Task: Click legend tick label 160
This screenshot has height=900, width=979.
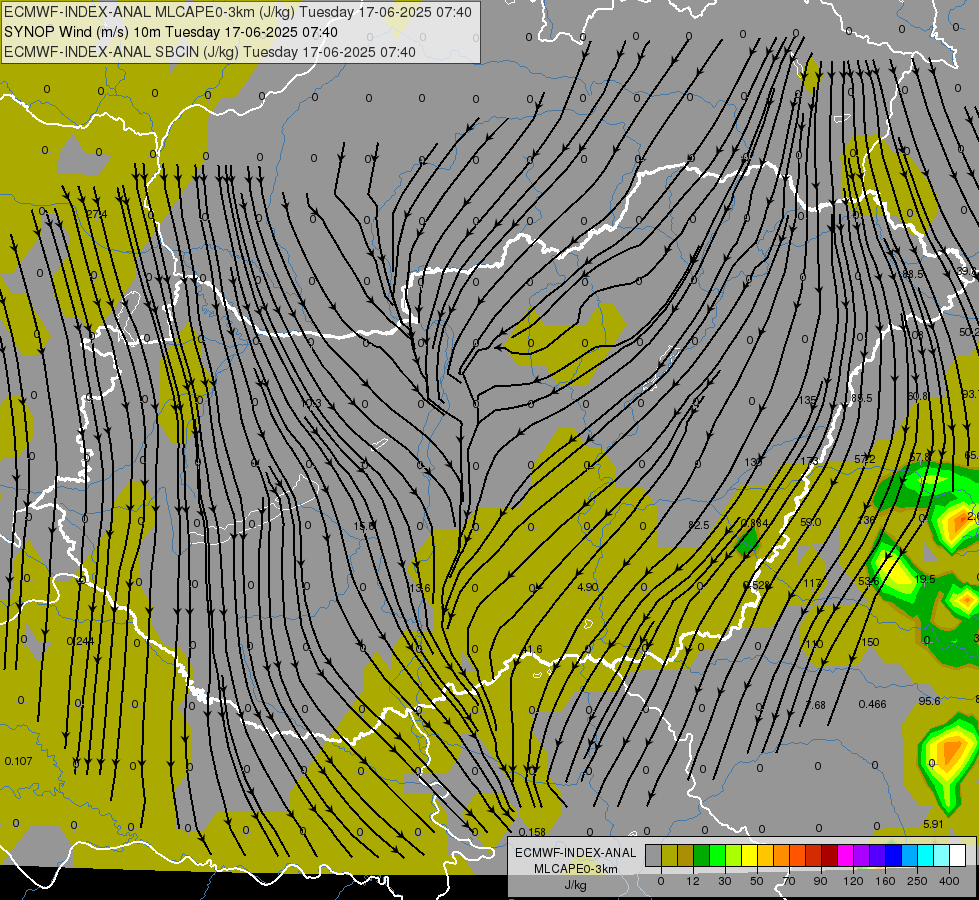Action: pos(885,881)
